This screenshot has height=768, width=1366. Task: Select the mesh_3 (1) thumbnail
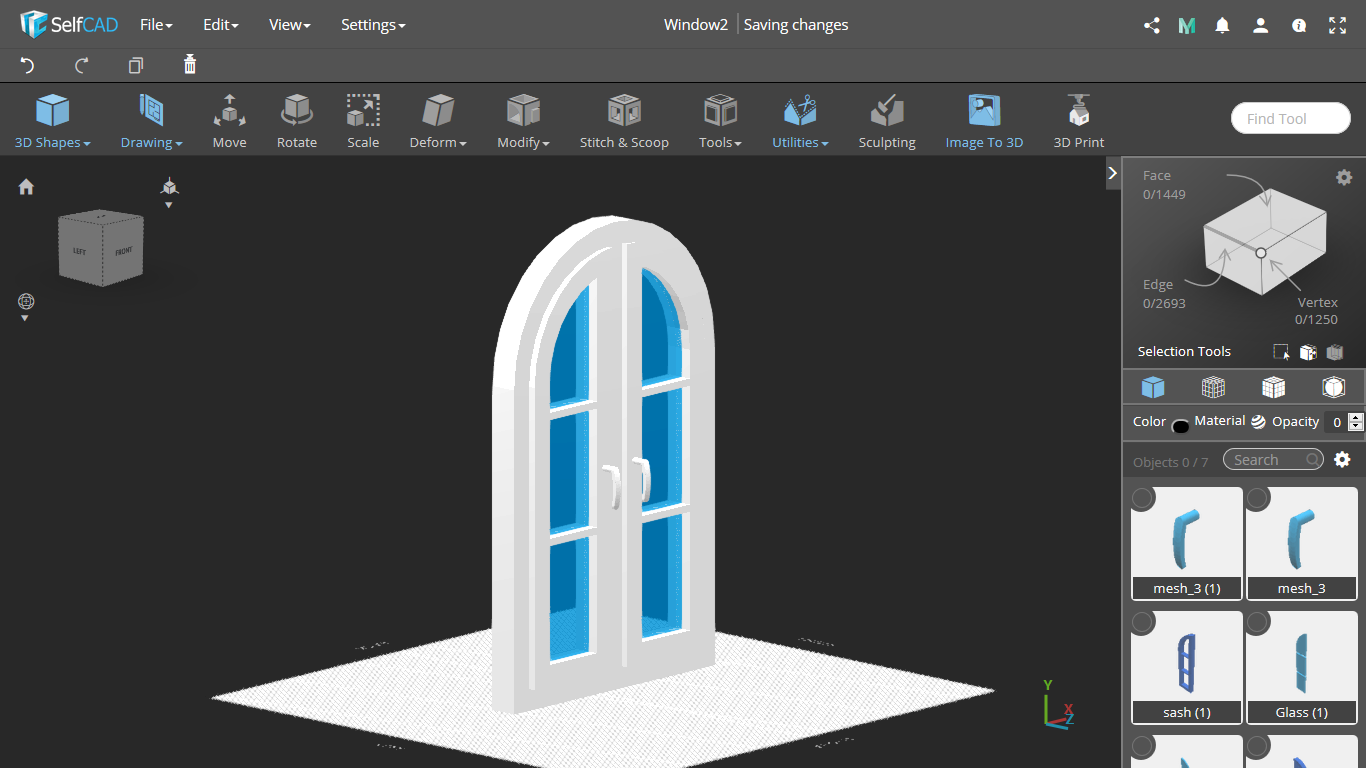(1187, 543)
